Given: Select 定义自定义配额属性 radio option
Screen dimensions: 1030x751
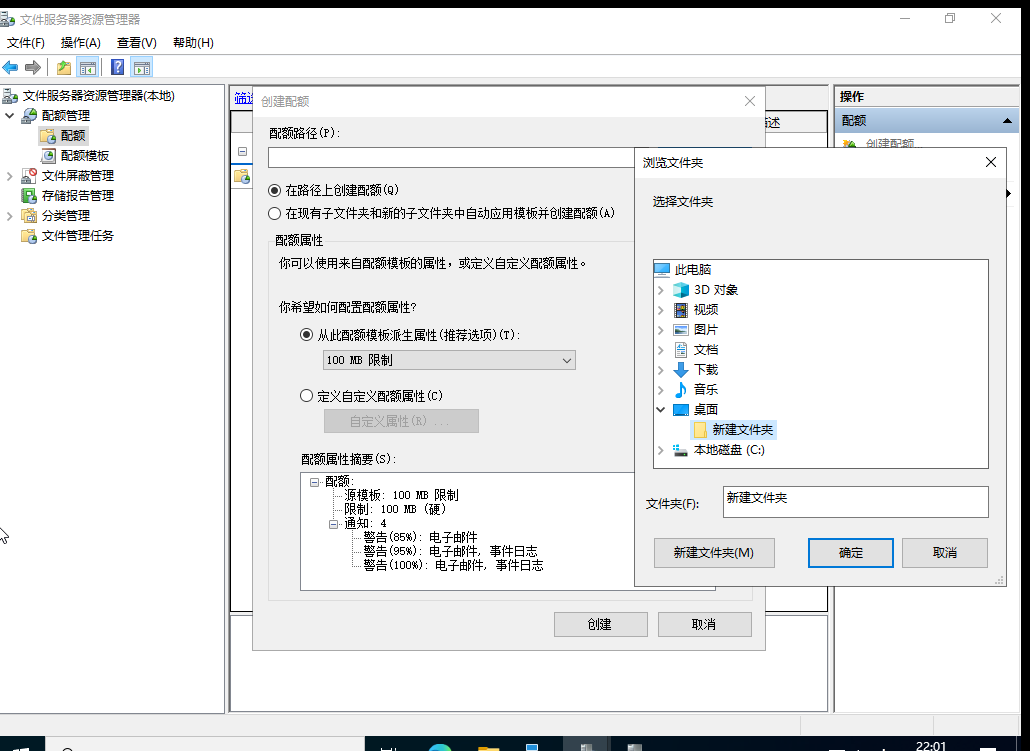Looking at the screenshot, I should (x=306, y=396).
